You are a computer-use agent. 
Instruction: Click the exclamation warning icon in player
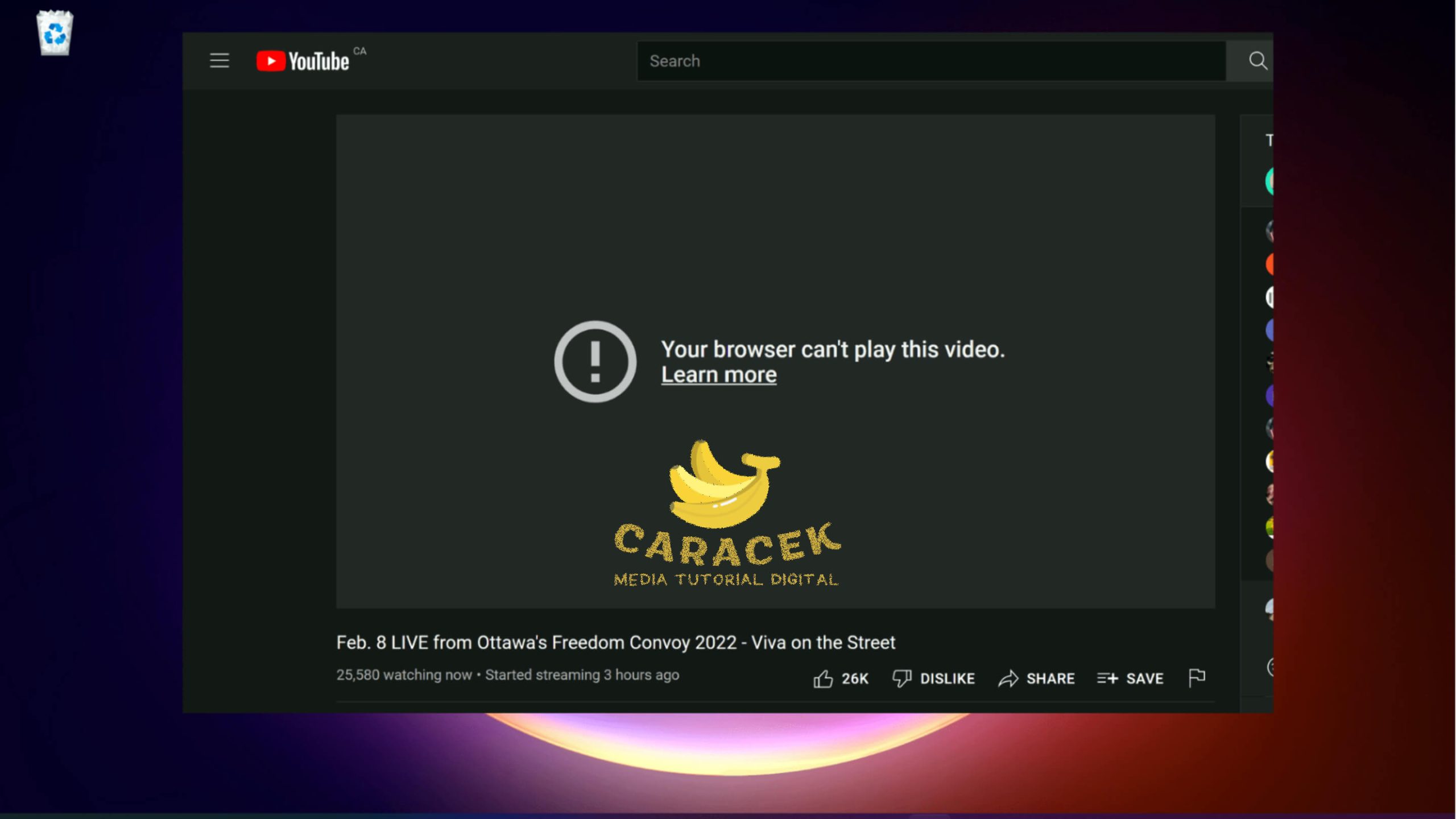click(x=595, y=361)
